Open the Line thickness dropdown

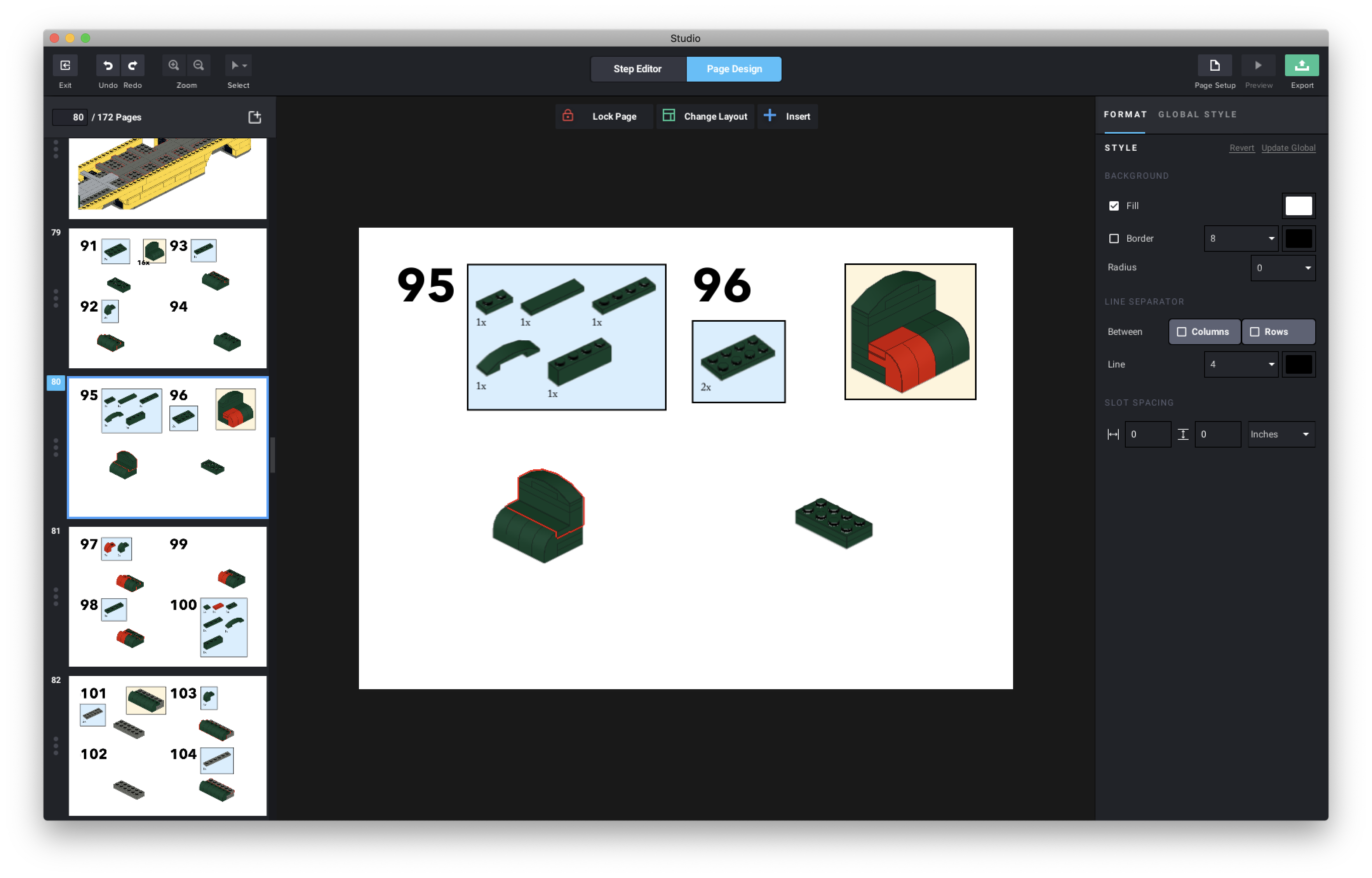(x=1241, y=364)
